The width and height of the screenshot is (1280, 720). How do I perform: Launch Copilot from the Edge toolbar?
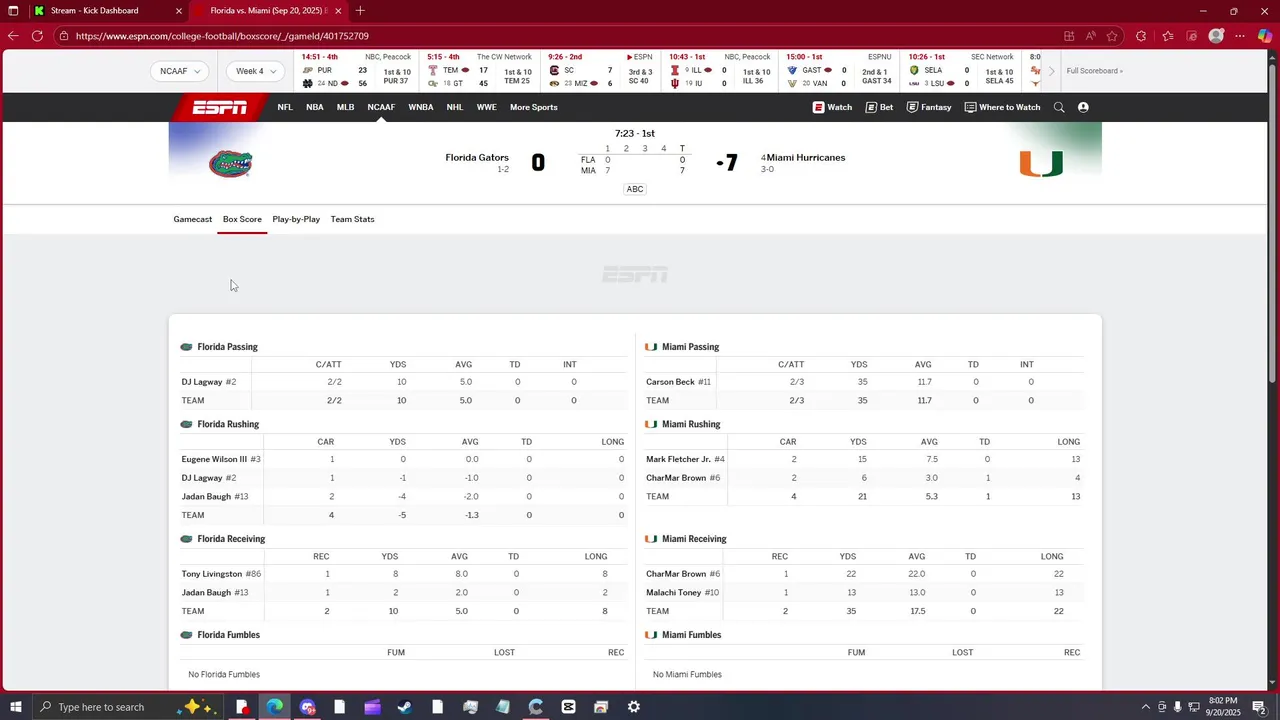click(1265, 36)
